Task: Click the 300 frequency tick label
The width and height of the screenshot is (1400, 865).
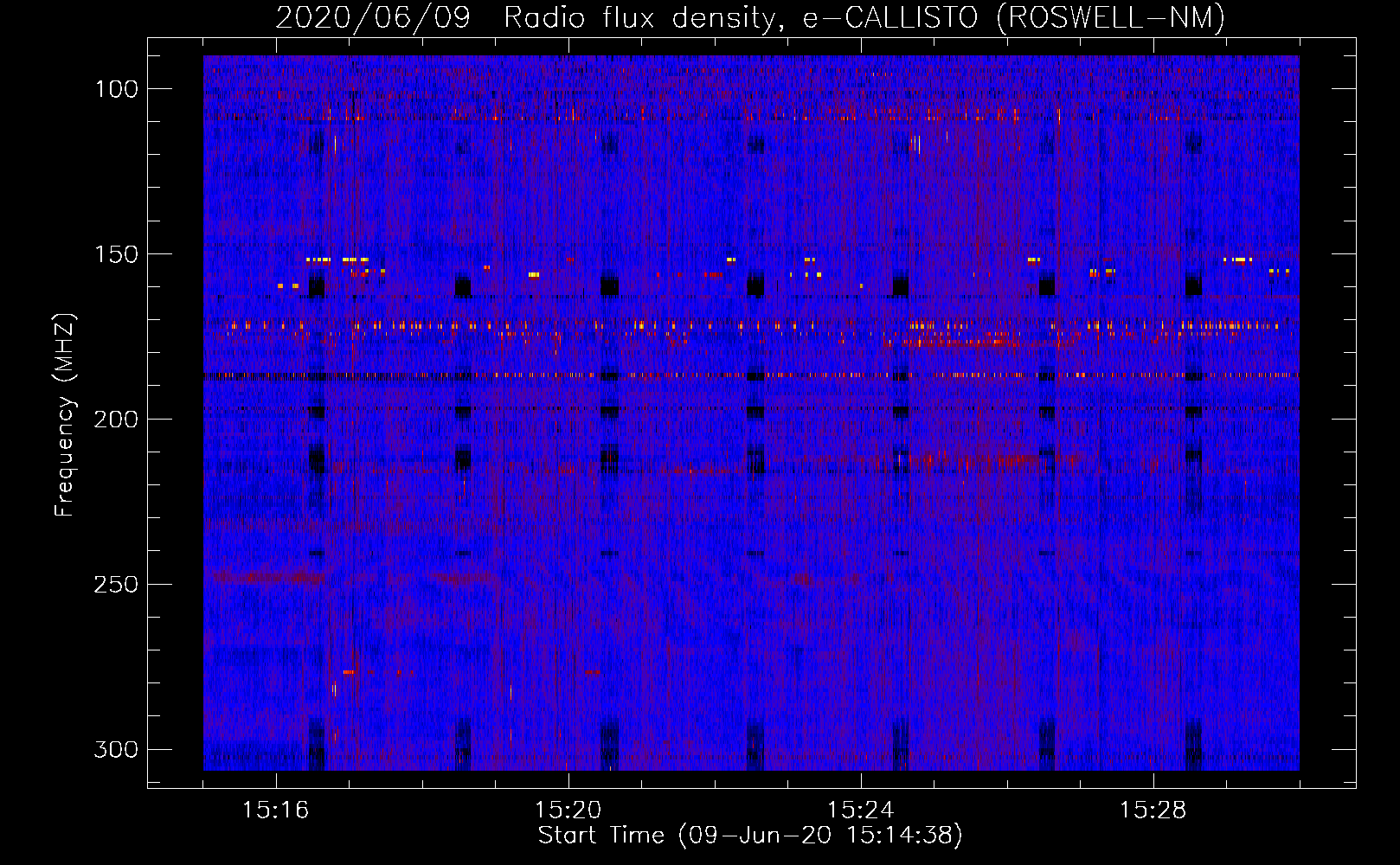Action: (116, 749)
